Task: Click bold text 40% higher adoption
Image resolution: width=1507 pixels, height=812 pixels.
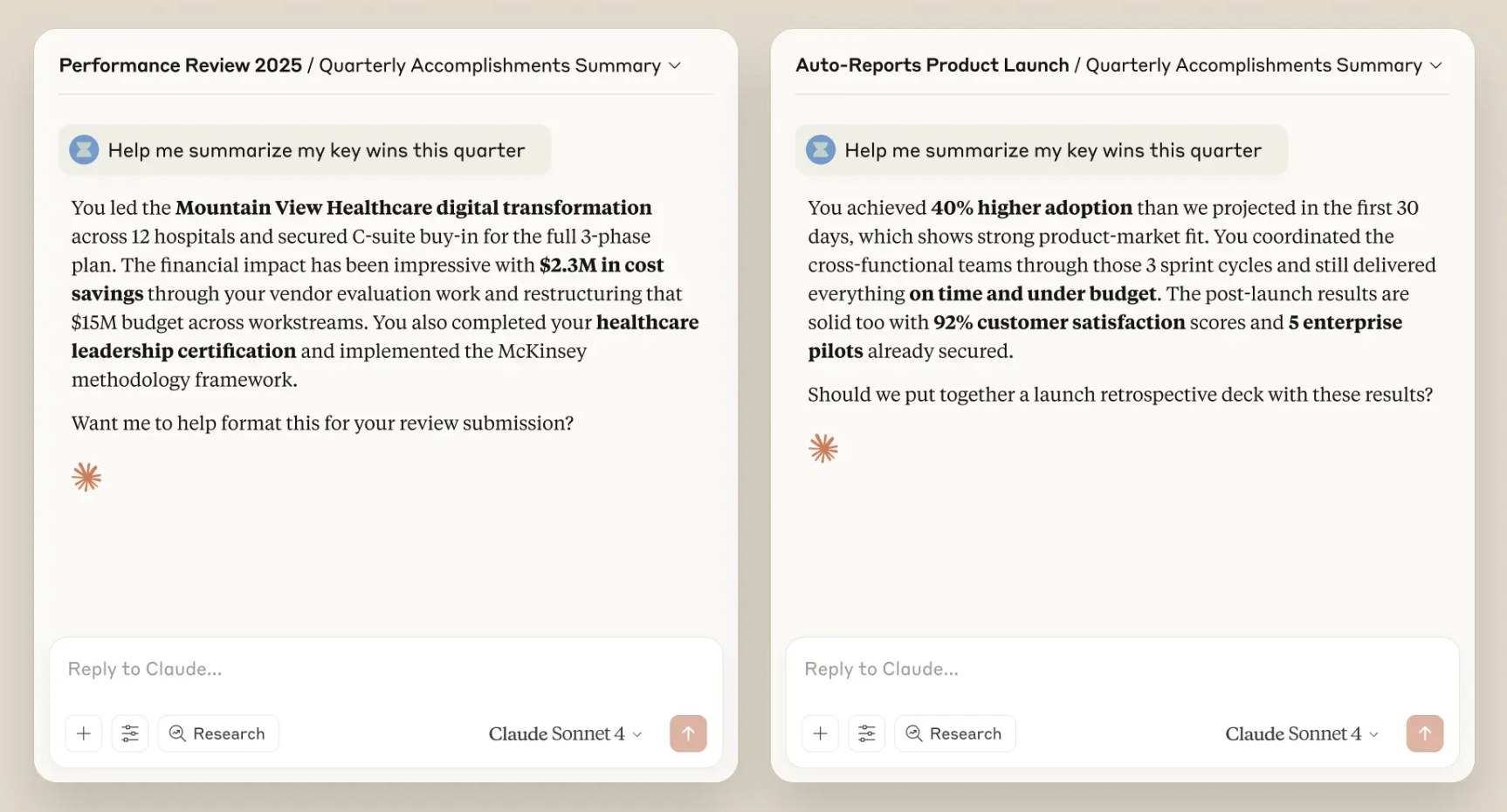Action: click(1031, 208)
